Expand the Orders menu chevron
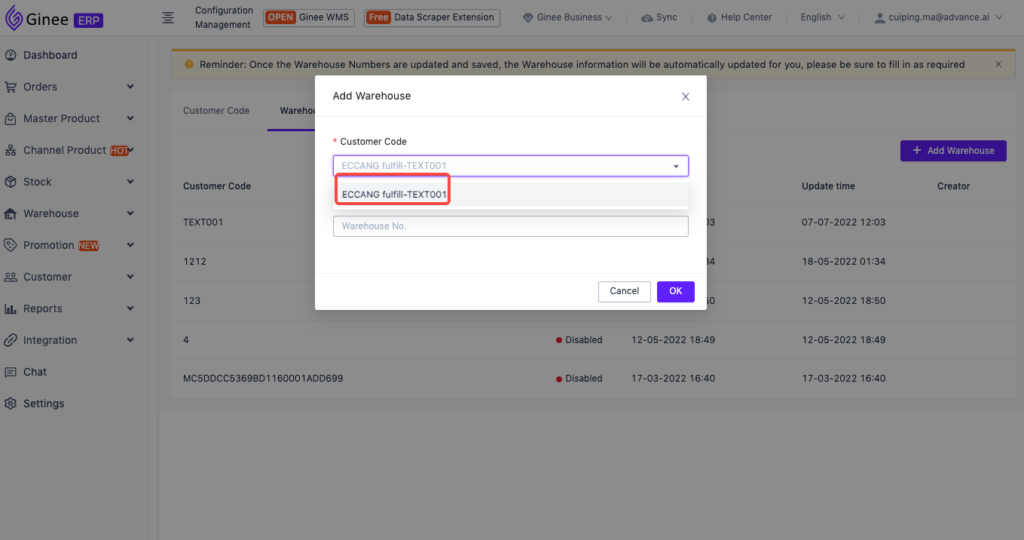Viewport: 1024px width, 540px height. [x=130, y=87]
